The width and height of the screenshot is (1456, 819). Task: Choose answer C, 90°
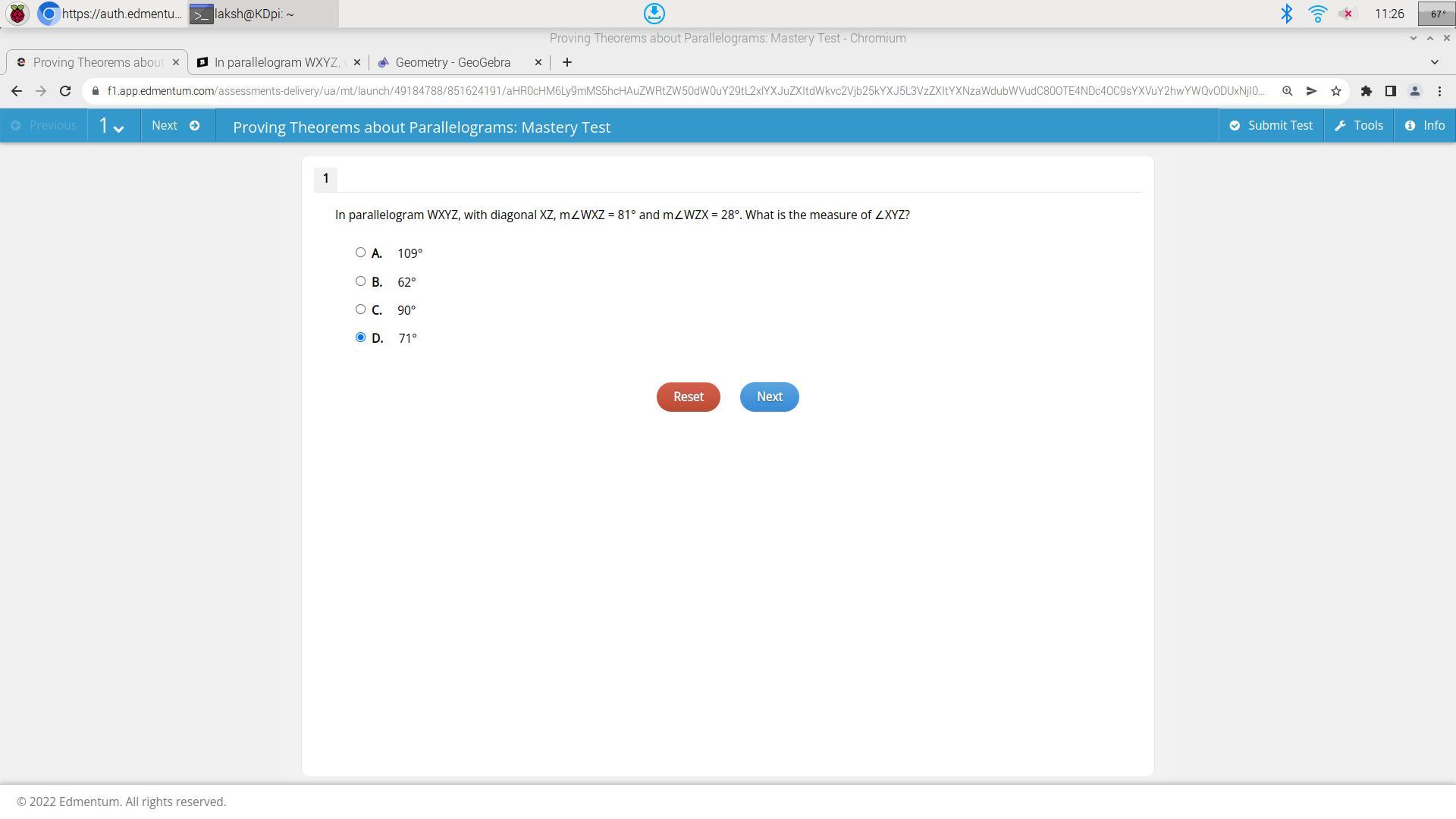(360, 309)
